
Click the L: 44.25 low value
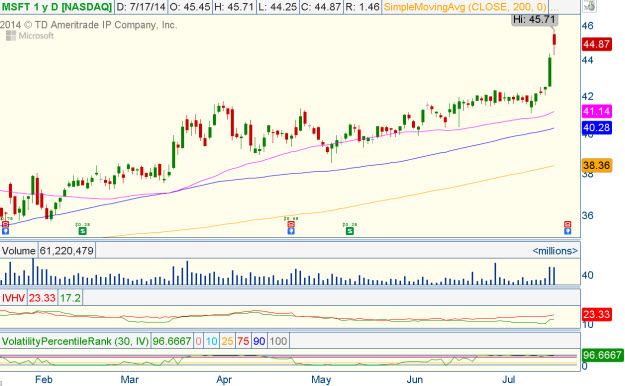point(277,7)
